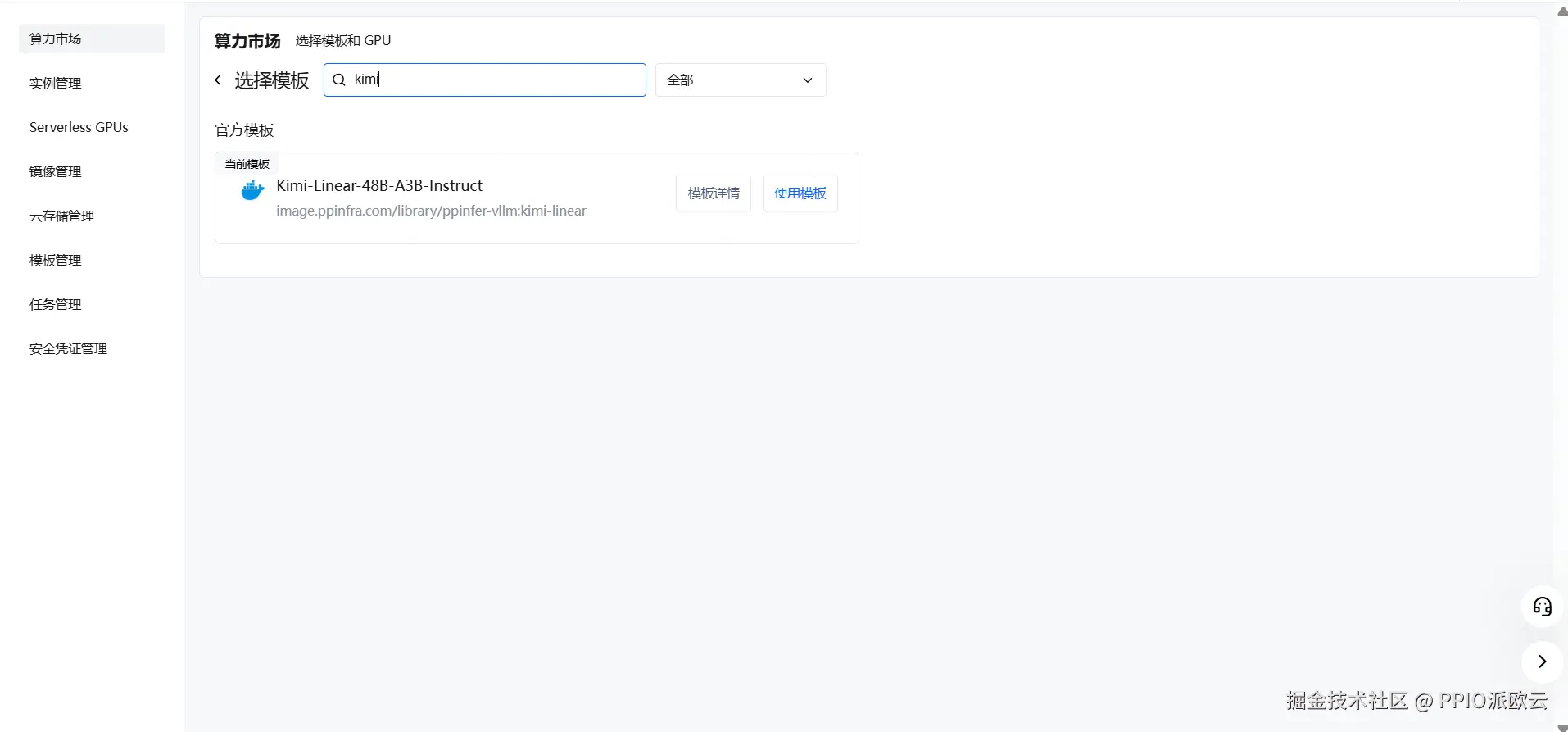Click the 官方模板 section heading
The image size is (1568, 732).
click(244, 130)
